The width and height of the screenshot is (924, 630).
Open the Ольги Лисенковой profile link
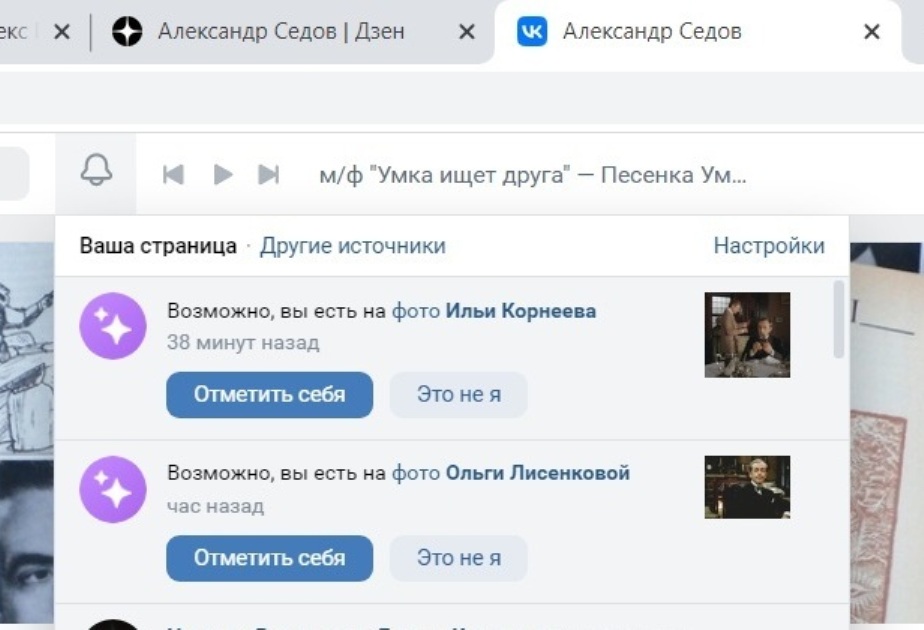(x=537, y=473)
